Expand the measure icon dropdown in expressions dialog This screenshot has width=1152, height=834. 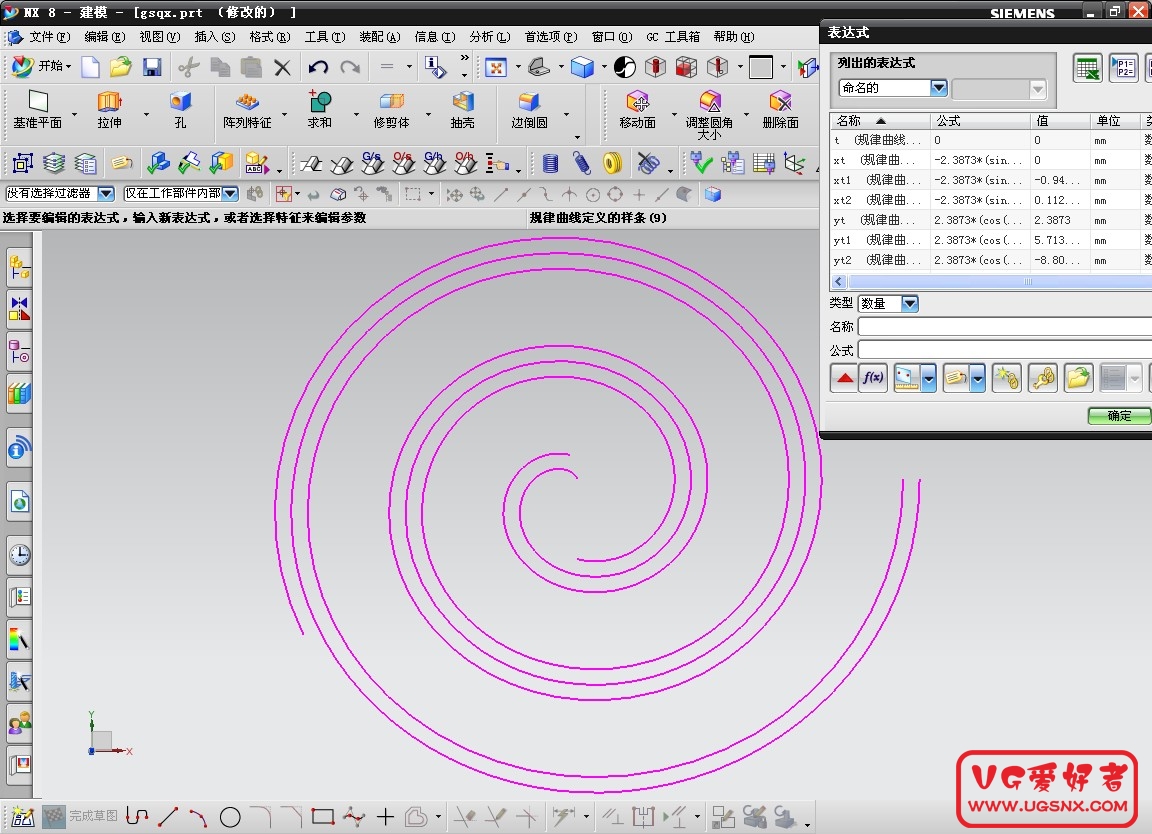[x=929, y=379]
